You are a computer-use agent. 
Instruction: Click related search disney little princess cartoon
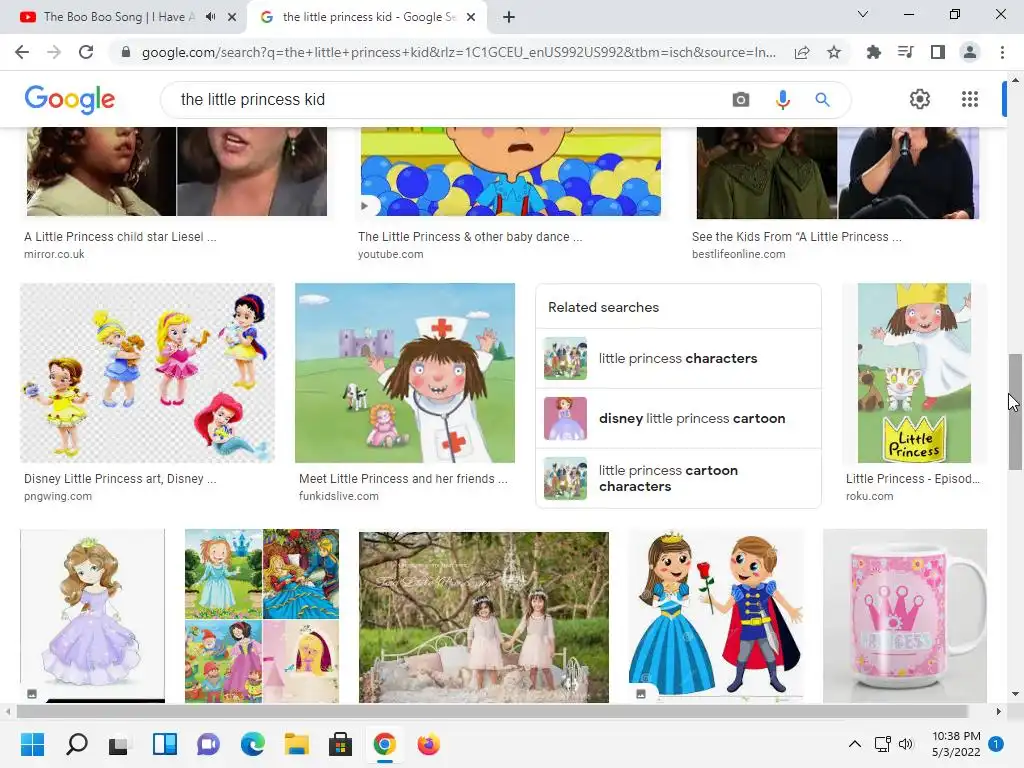(x=678, y=419)
